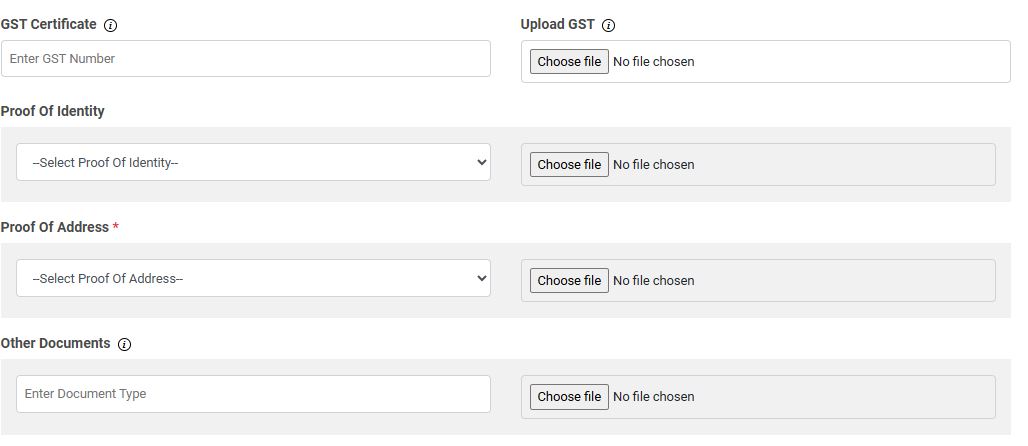Screen dimensions: 1028x446
Task: Open the Select Proof Of Identity dropdown
Action: pos(253,163)
